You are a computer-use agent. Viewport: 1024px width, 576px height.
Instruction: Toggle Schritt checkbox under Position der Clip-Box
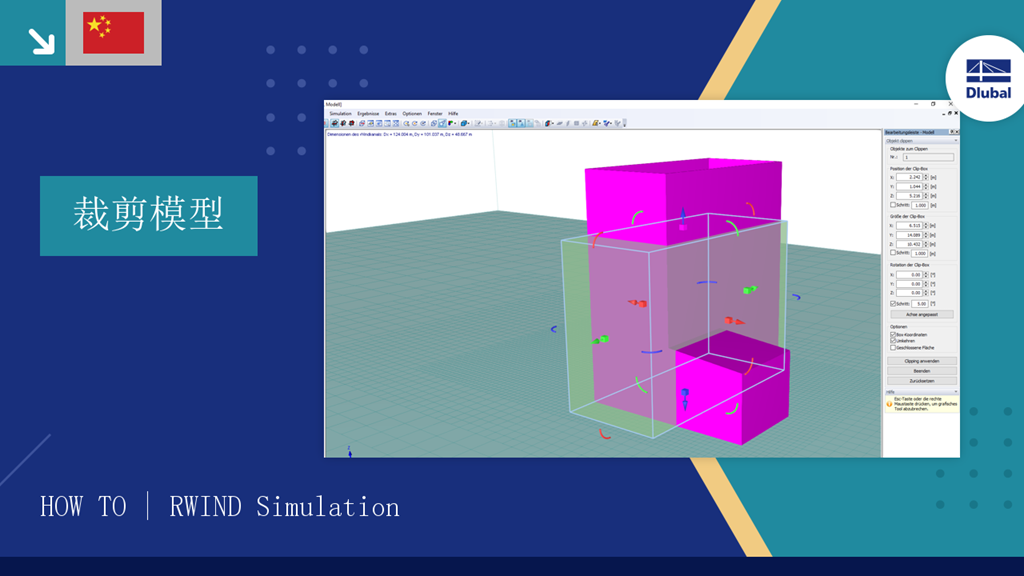pyautogui.click(x=893, y=205)
